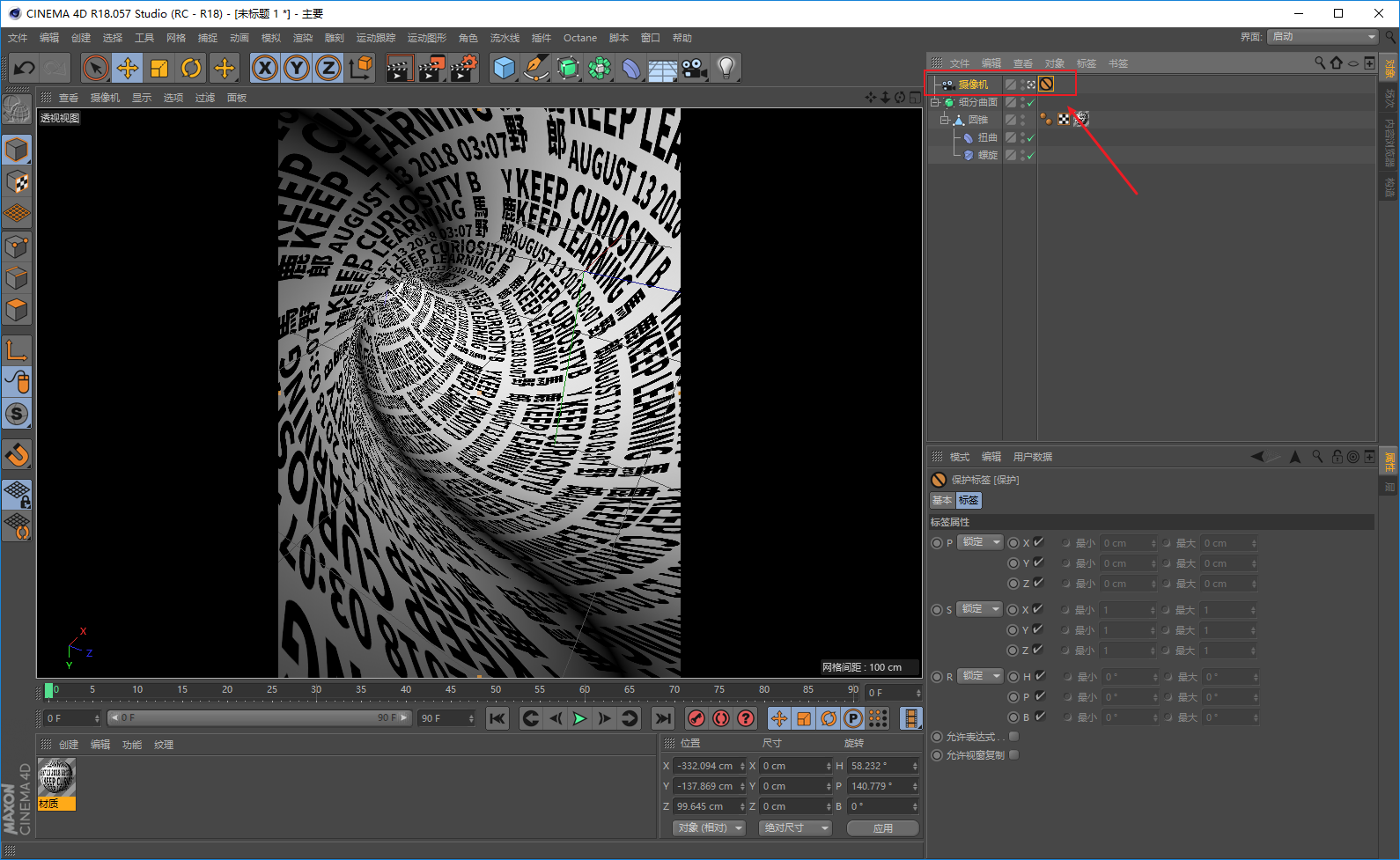Viewport: 1400px width, 860px height.
Task: Play the animation forward
Action: (579, 718)
